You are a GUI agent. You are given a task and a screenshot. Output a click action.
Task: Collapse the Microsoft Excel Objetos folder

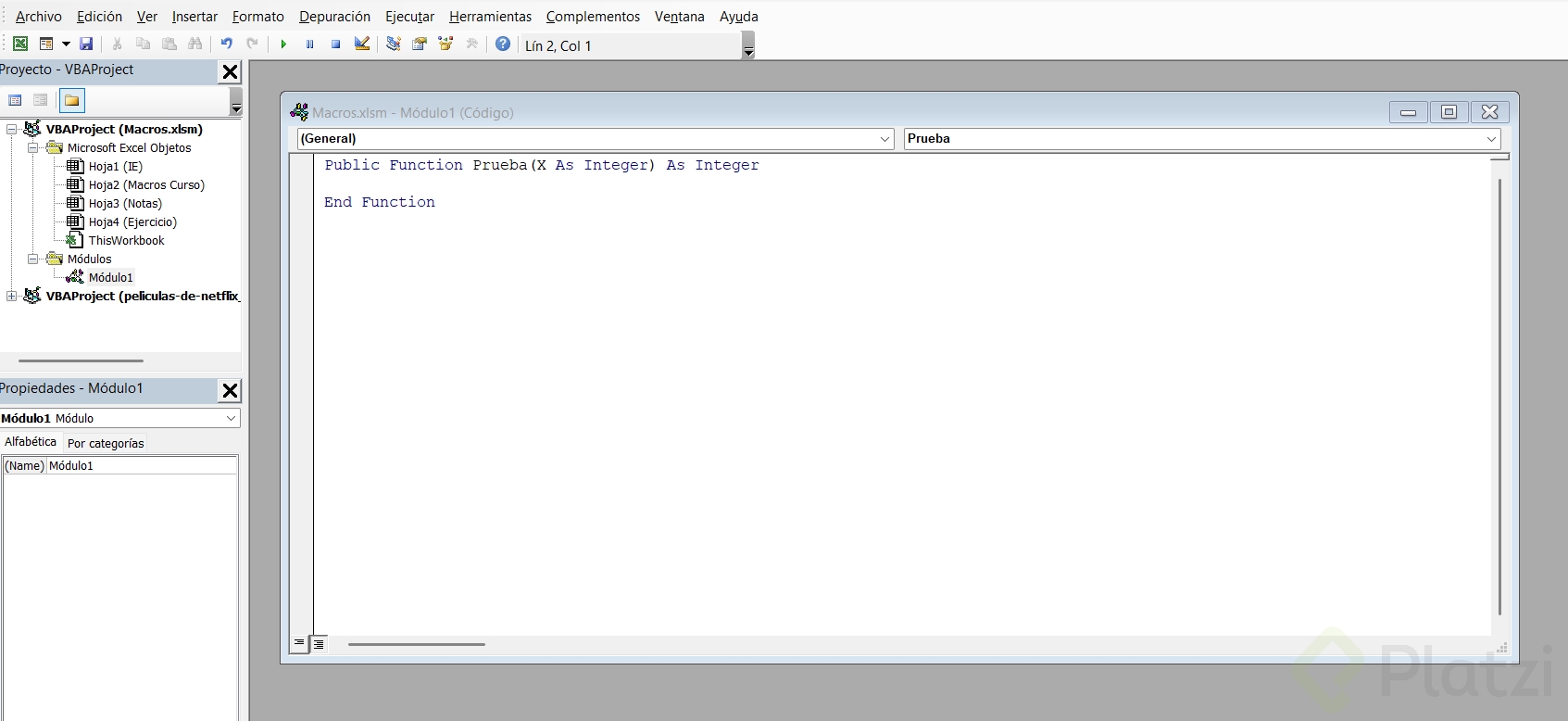pos(32,147)
